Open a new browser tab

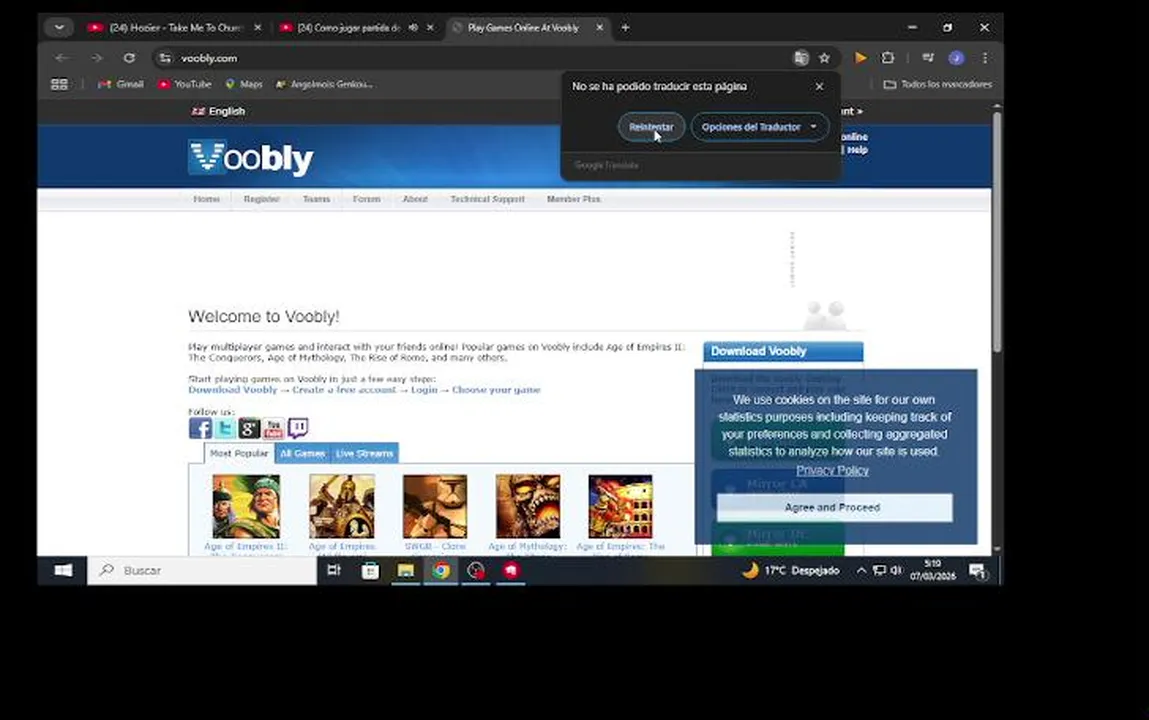(625, 27)
